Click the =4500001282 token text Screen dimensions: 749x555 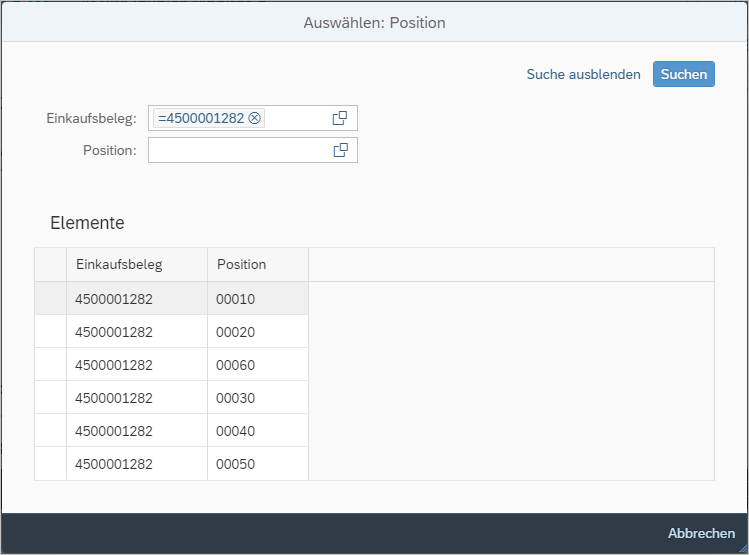point(201,118)
